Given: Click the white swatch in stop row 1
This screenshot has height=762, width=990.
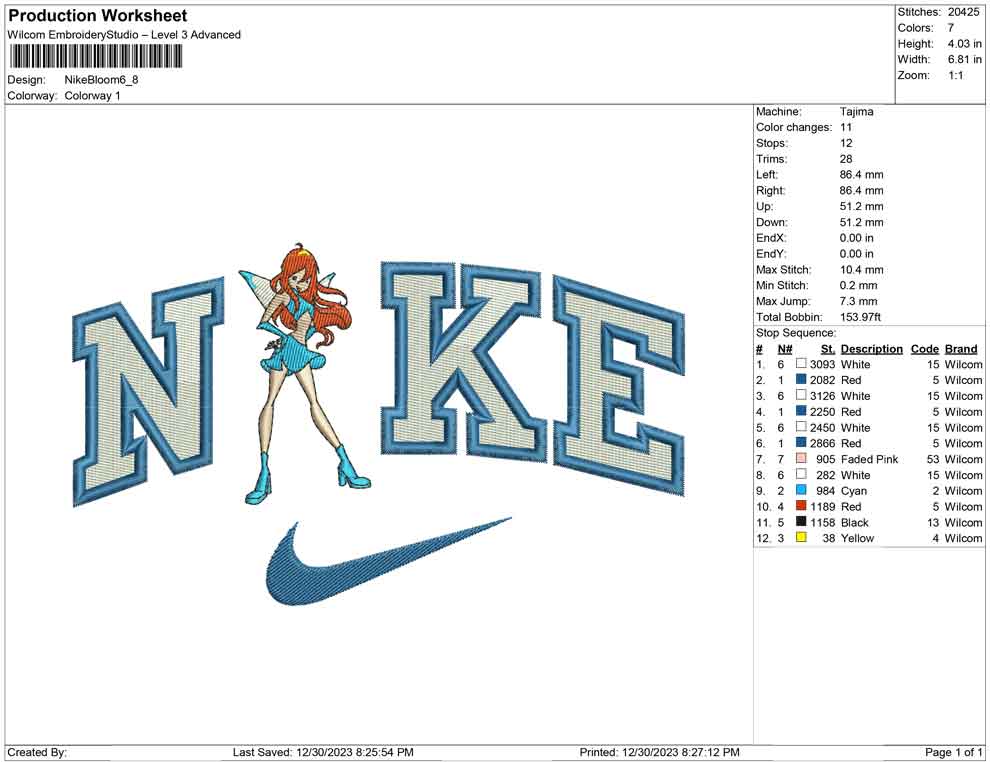Looking at the screenshot, I should coord(801,364).
